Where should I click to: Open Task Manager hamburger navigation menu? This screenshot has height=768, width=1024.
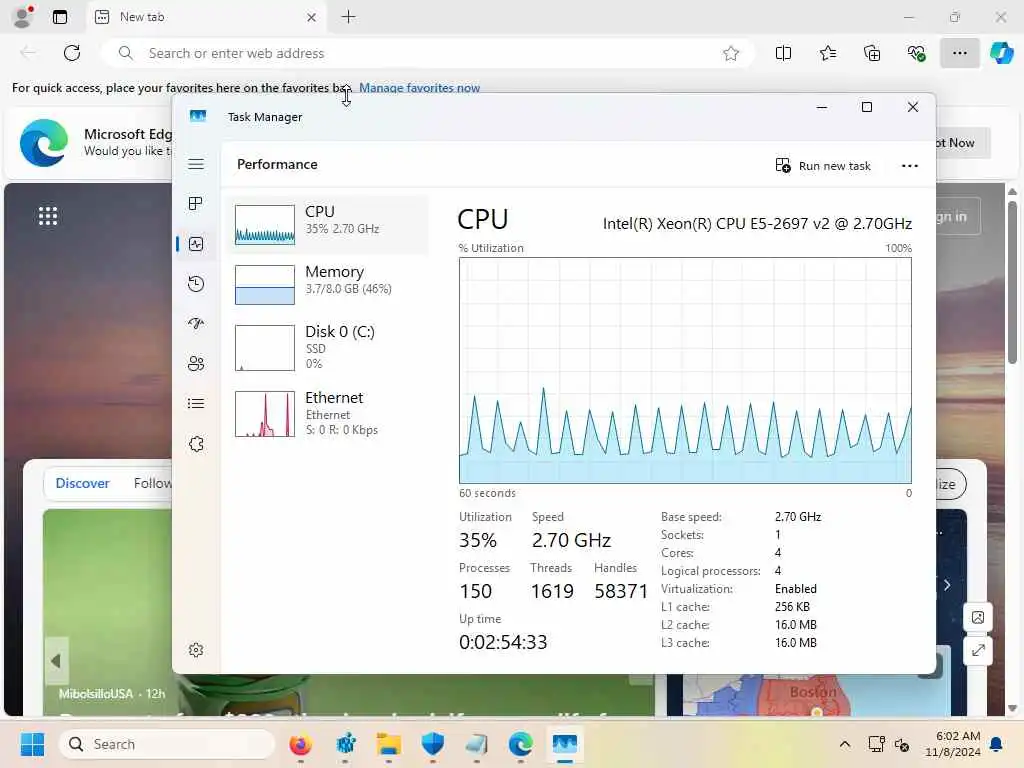point(196,164)
